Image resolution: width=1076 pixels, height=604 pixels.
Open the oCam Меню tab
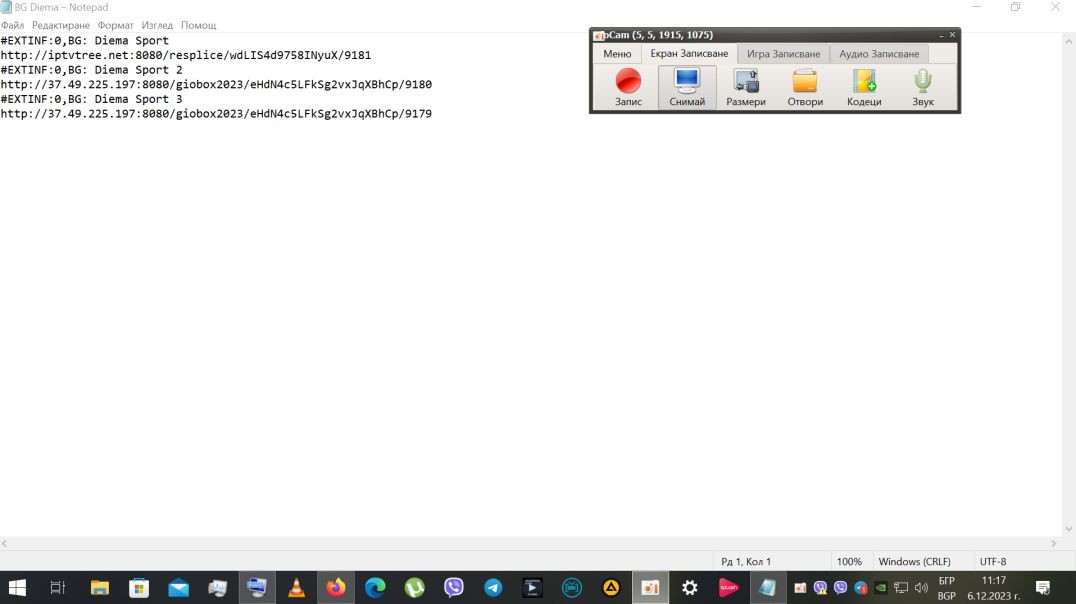(617, 54)
